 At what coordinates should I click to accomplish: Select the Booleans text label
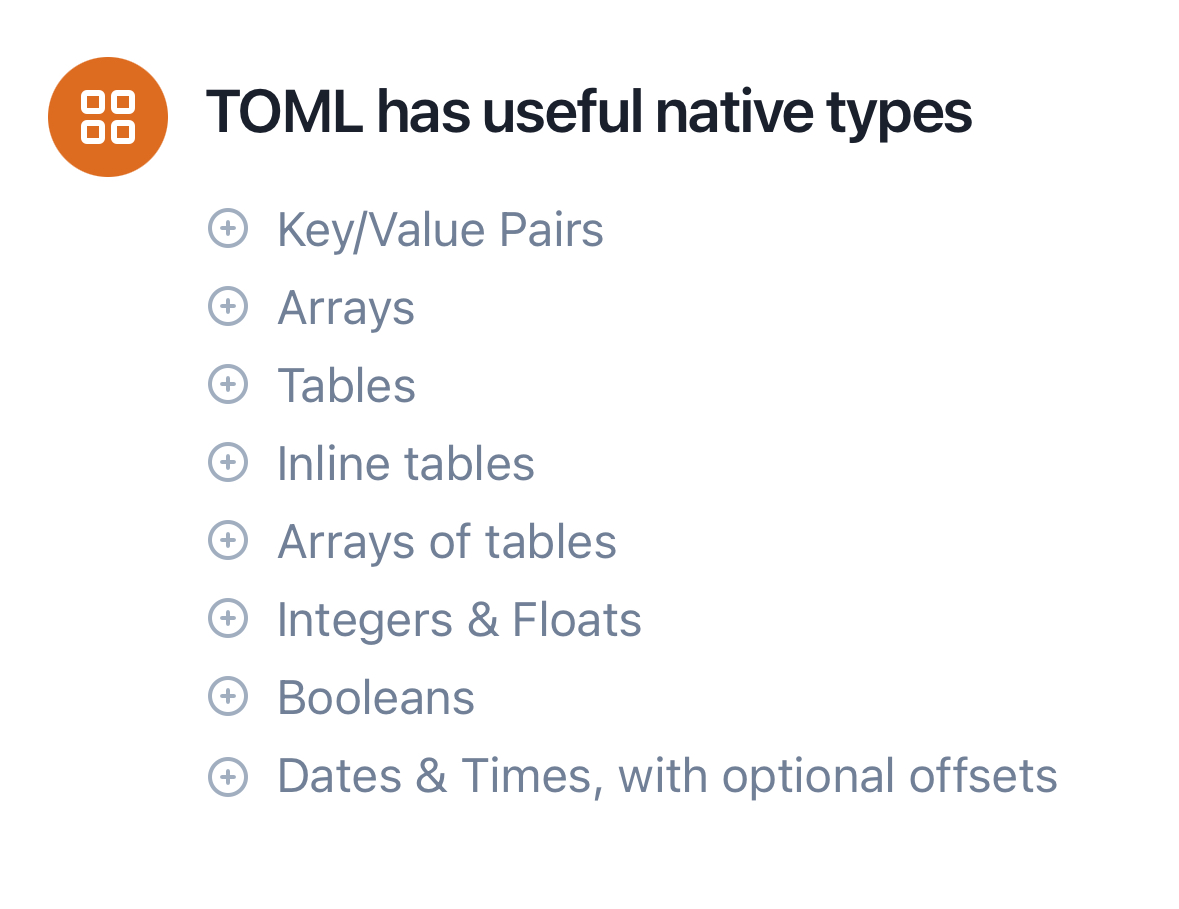point(376,698)
